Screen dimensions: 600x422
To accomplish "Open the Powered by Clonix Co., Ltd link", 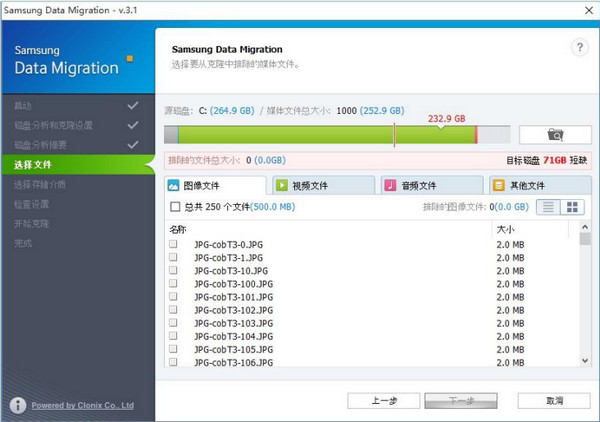I will point(83,405).
